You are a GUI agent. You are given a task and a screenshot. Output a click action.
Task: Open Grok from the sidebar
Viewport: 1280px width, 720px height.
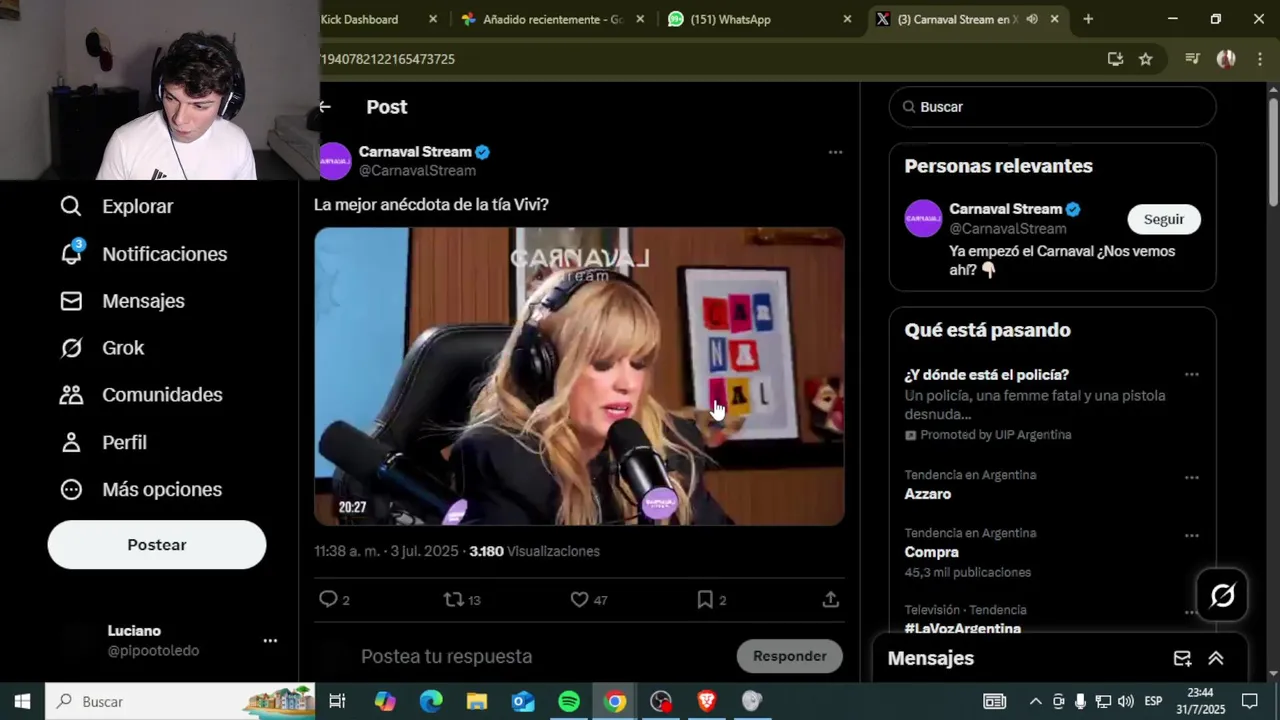click(x=102, y=348)
